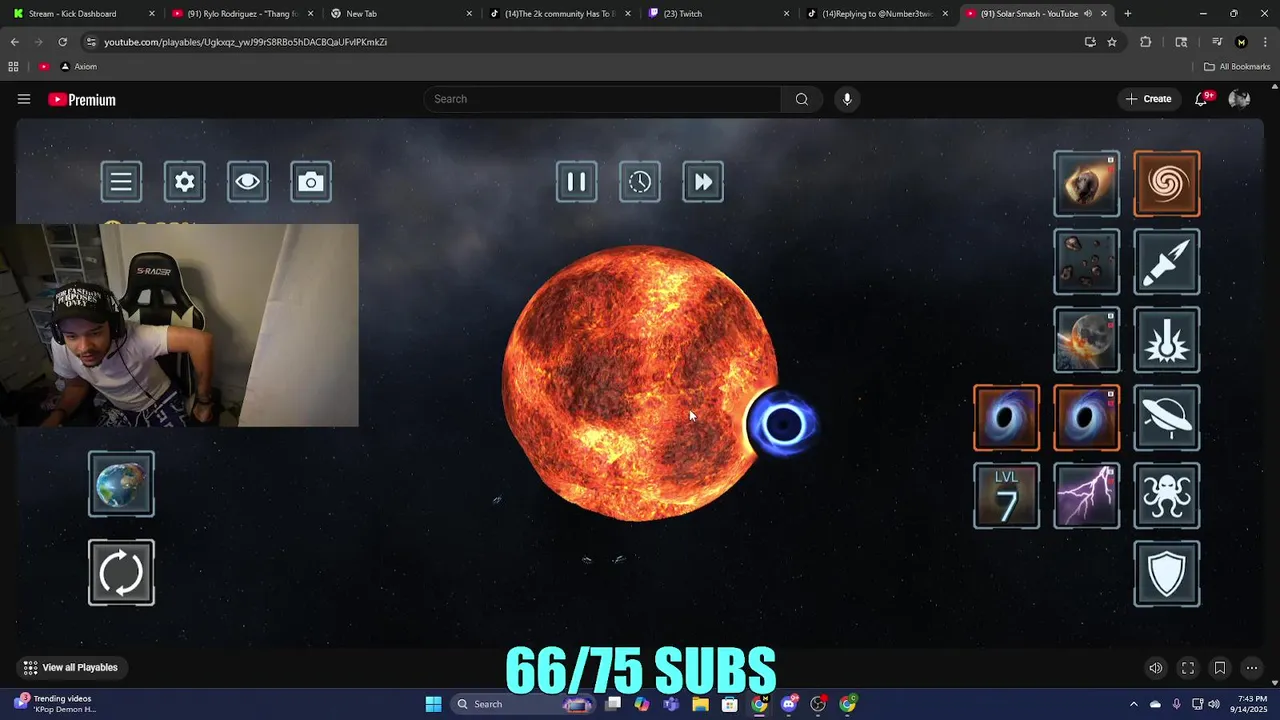Viewport: 1280px width, 720px height.
Task: Open All Bookmarks folder
Action: click(1237, 67)
